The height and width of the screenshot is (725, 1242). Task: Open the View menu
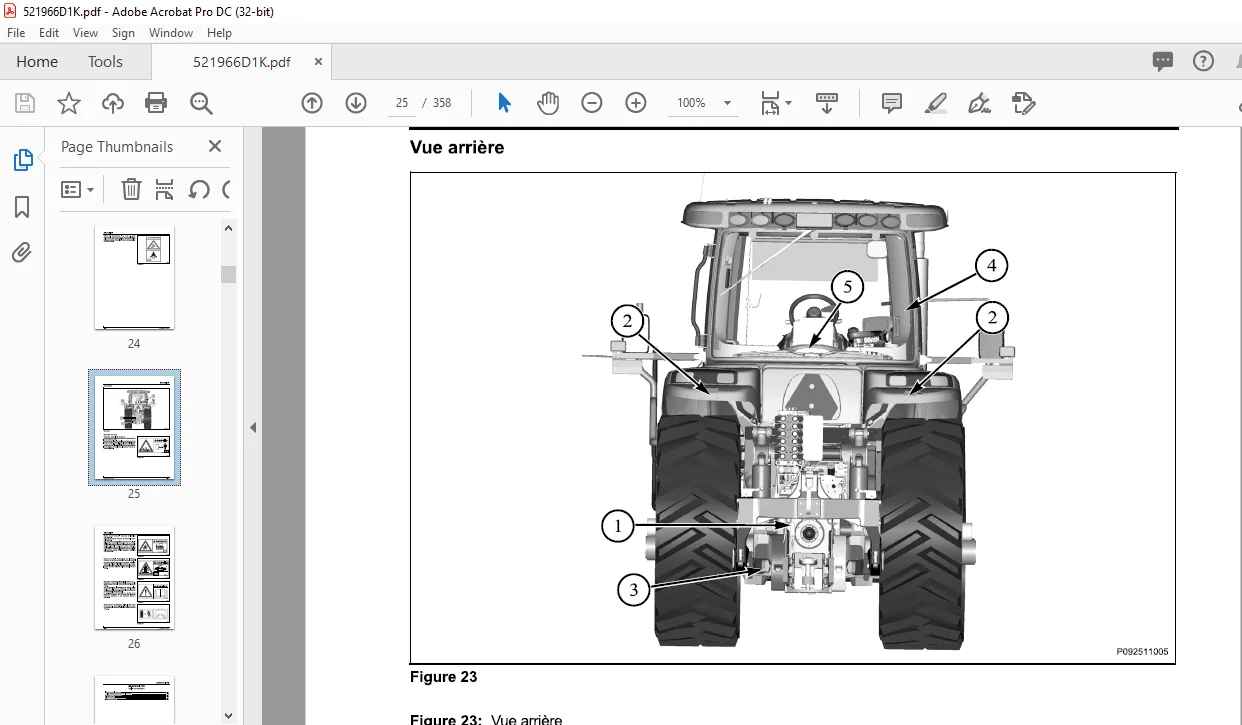click(86, 33)
